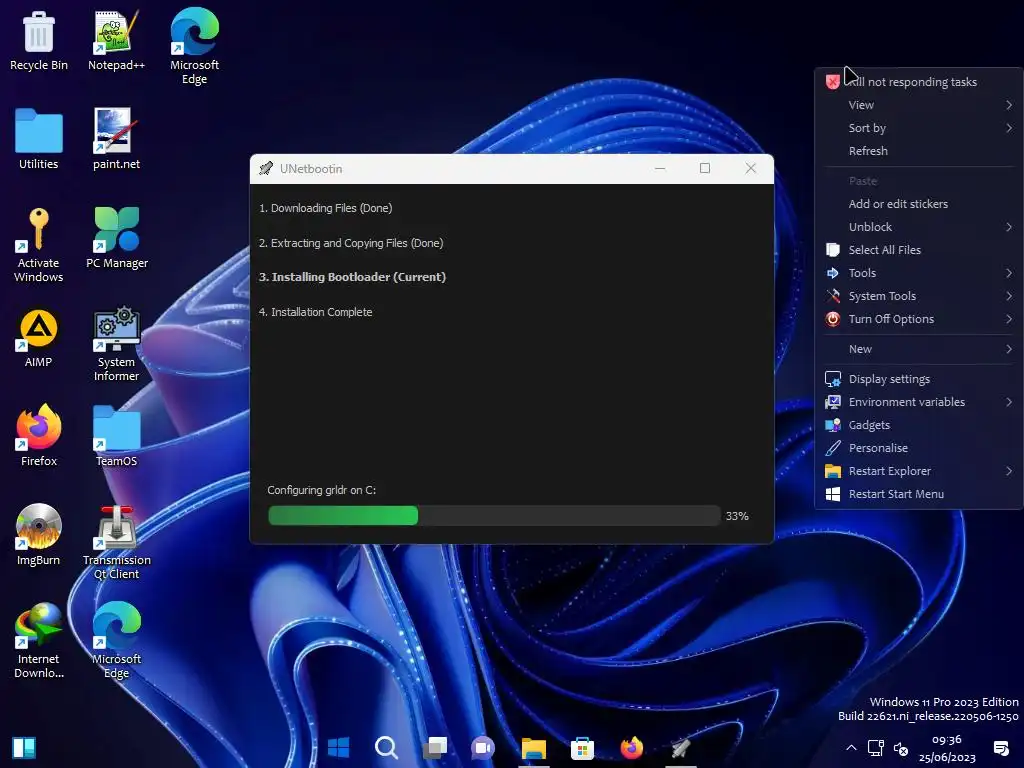The image size is (1024, 768).
Task: Click the UNetbootin title bar rocket icon
Action: (x=266, y=168)
